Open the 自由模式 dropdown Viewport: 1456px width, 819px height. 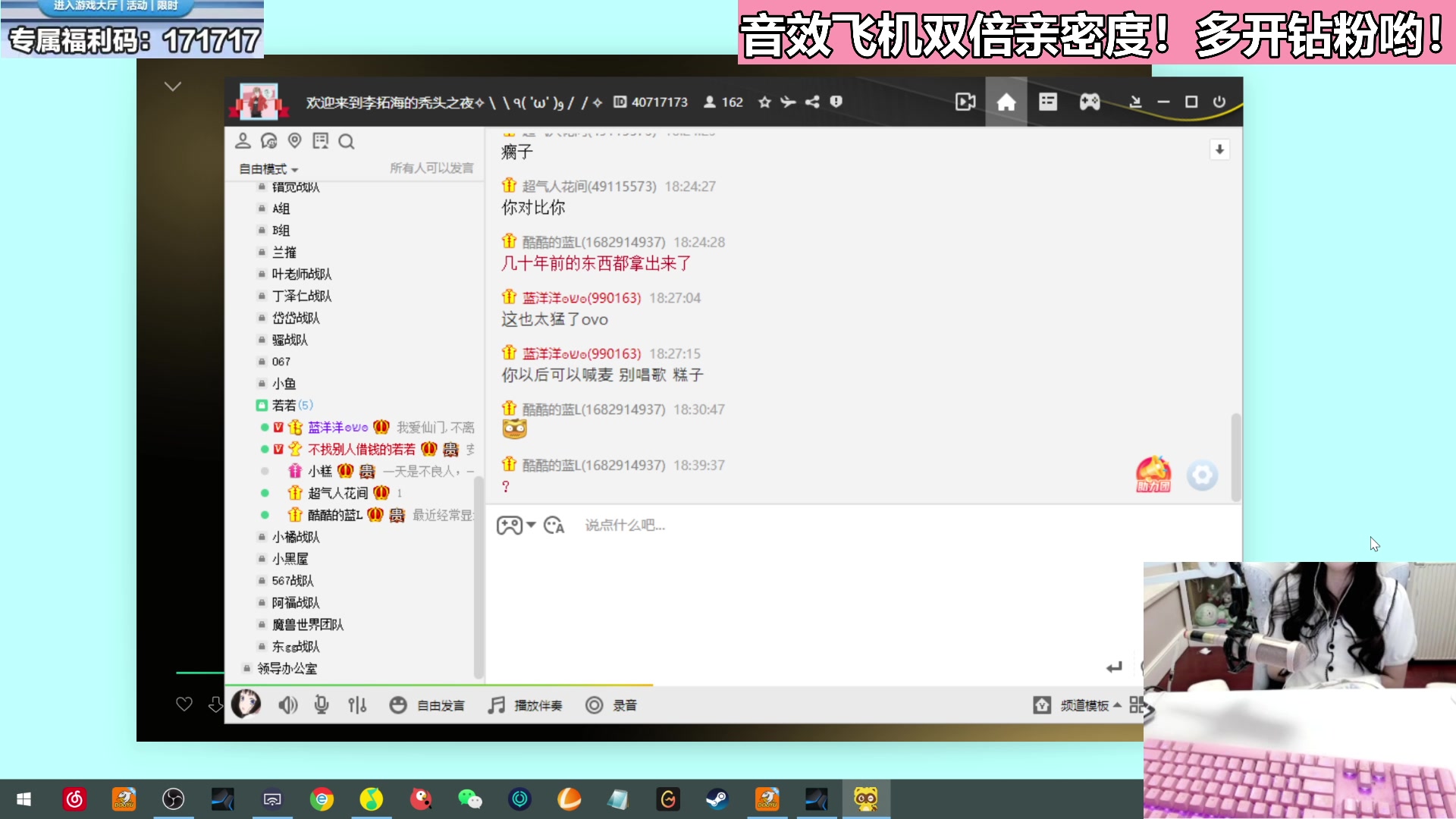[266, 168]
